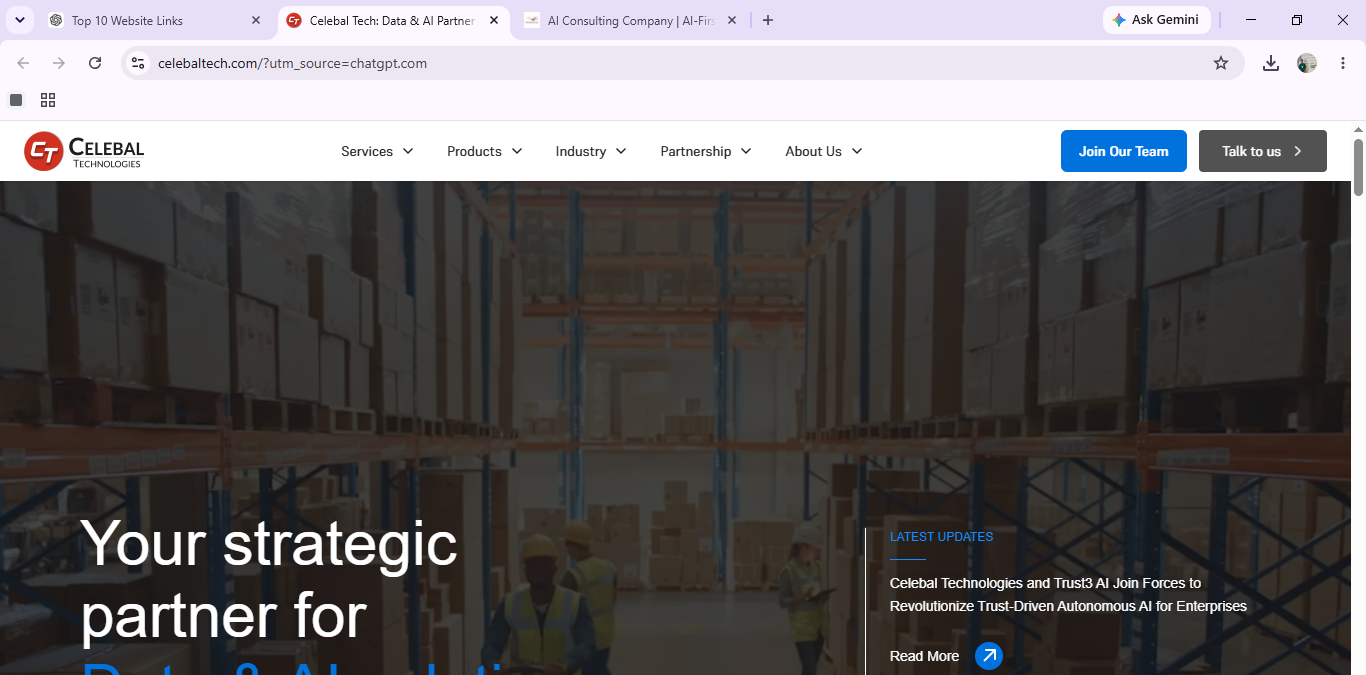Open the apps grid in bookmarks bar

[48, 100]
